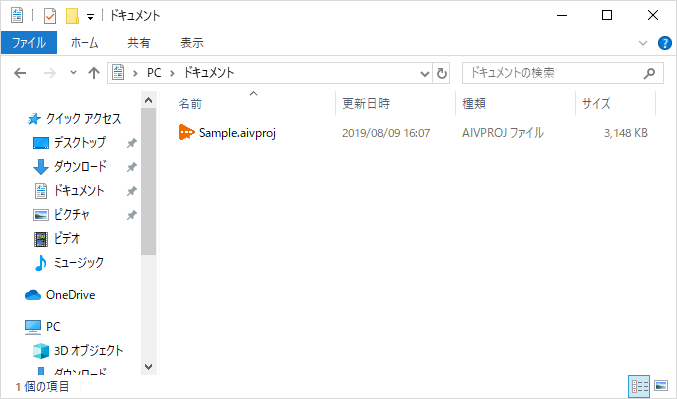
Task: Click the date 2019/08/09 16:07
Action: pos(386,133)
